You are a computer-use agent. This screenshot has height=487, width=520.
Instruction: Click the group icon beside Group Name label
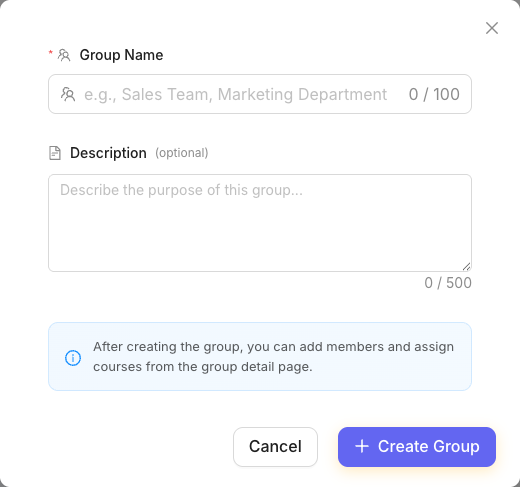tap(64, 55)
